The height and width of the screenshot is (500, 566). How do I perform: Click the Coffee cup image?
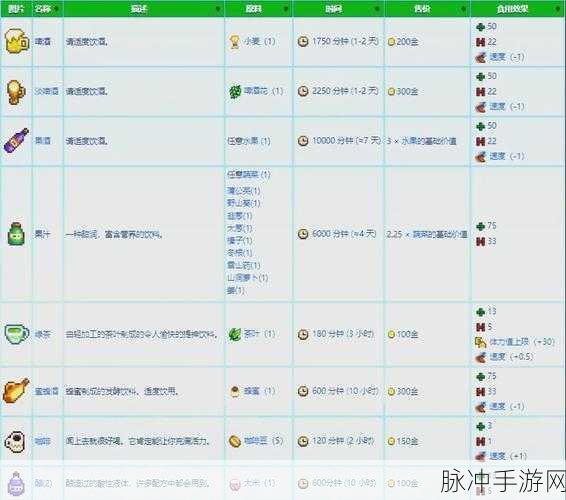[15, 441]
